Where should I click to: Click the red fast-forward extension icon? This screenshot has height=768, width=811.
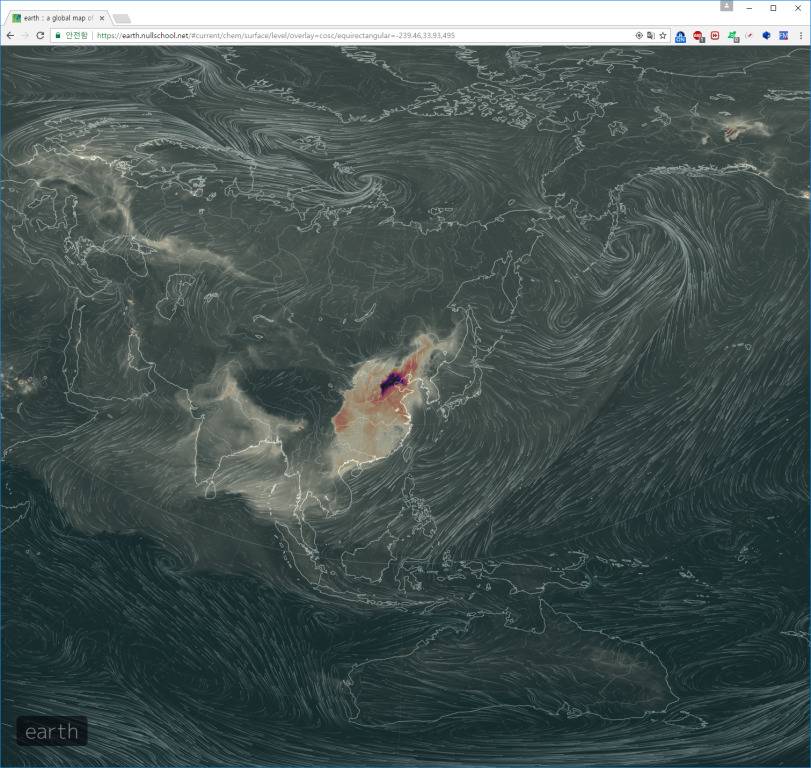pos(715,35)
